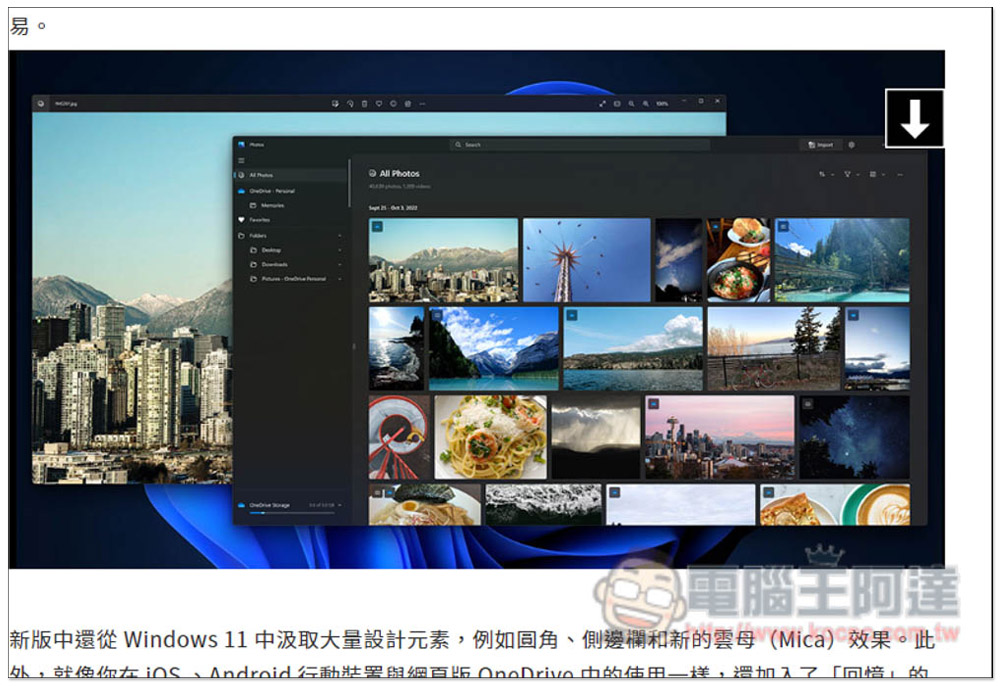Click the cloud badge on the Space Needle thumbnail
Screen dimensions: 1000x686
(654, 404)
